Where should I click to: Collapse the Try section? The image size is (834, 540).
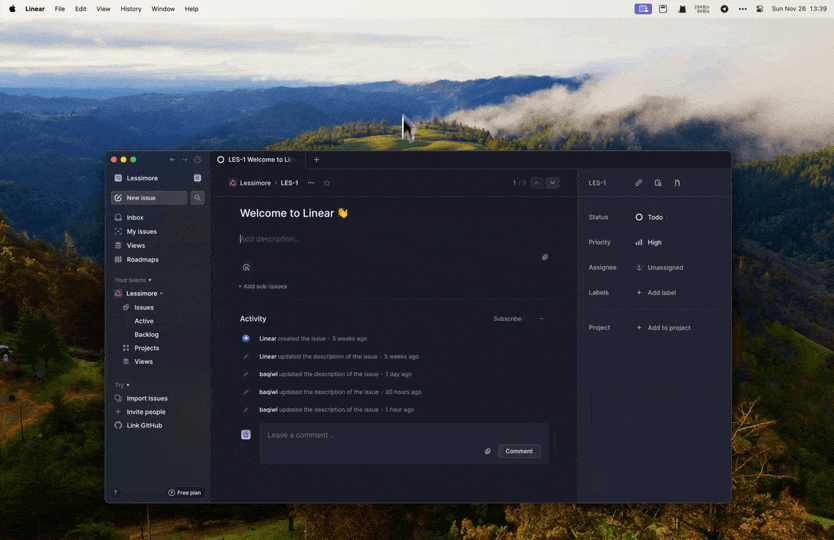[x=122, y=385]
